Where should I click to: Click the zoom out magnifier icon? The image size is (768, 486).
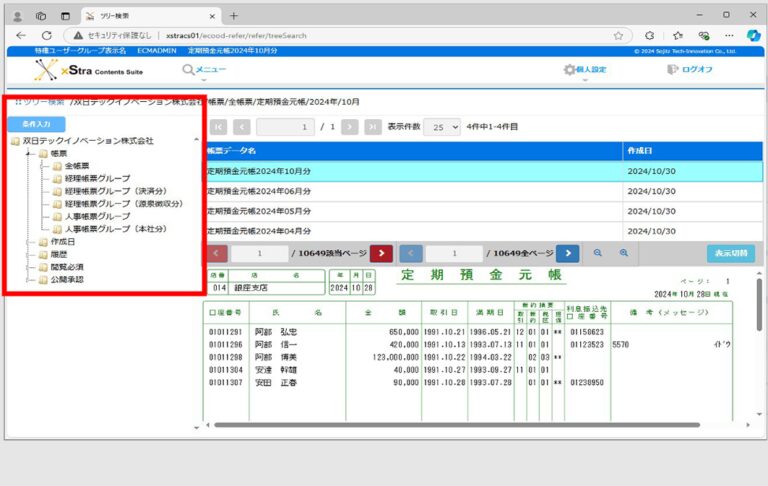point(598,253)
